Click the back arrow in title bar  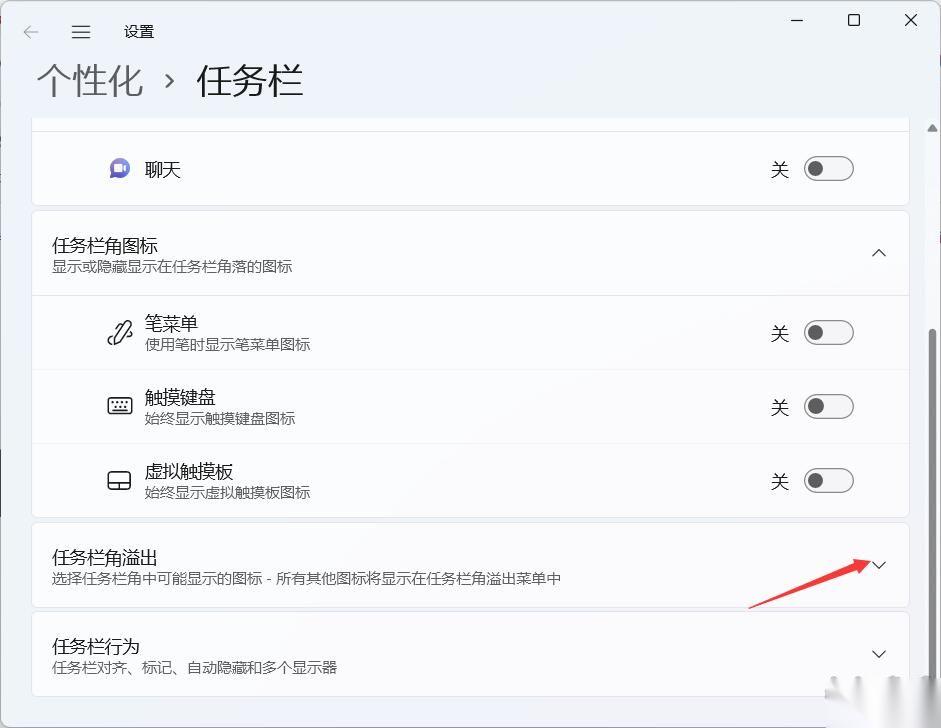point(31,32)
